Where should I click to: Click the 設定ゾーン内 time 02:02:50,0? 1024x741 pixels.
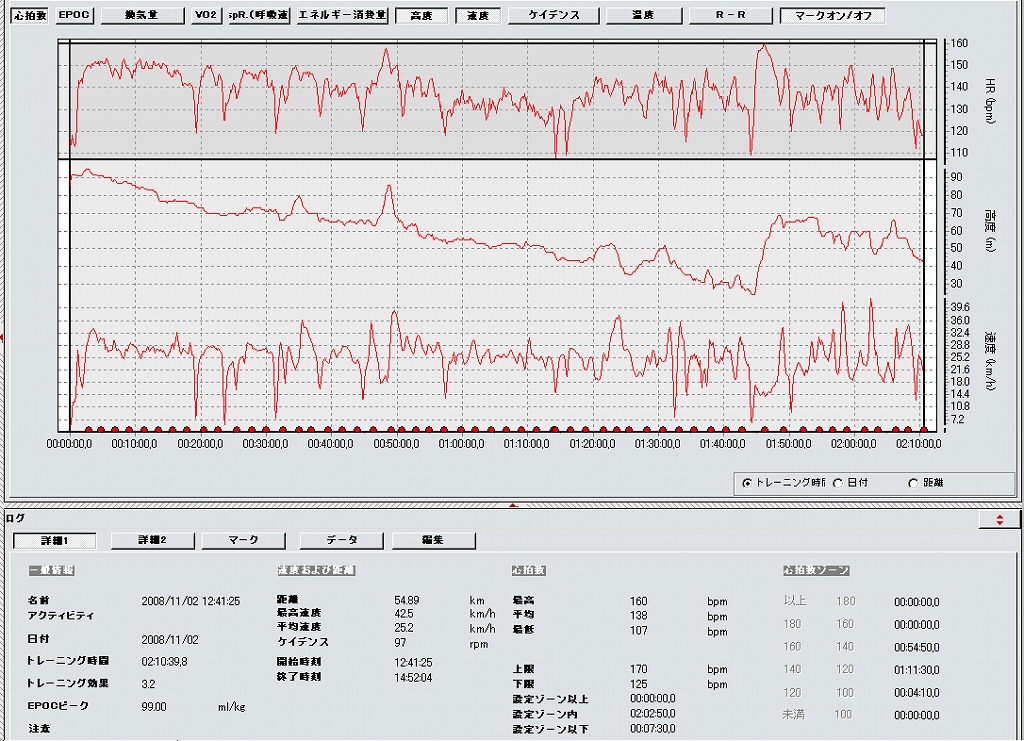(653, 714)
